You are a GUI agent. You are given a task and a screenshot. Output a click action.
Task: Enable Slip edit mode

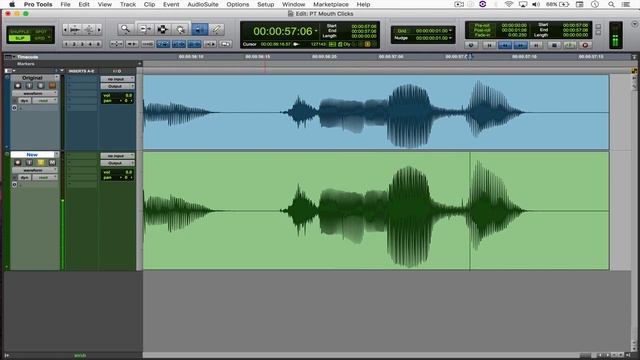click(20, 38)
